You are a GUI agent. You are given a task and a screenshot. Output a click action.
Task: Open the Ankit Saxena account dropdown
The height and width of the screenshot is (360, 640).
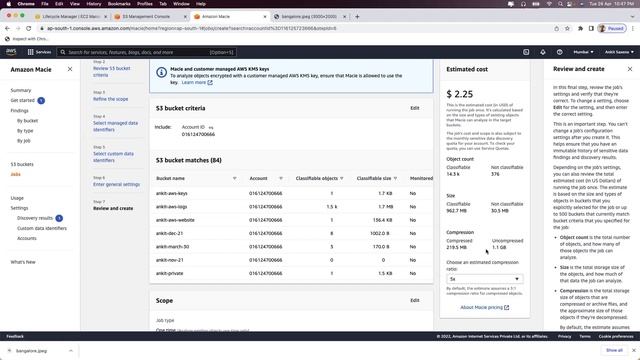(619, 52)
